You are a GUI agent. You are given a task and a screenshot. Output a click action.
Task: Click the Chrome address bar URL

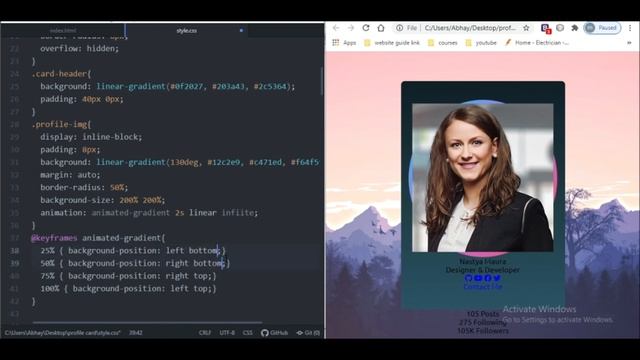pyautogui.click(x=470, y=28)
